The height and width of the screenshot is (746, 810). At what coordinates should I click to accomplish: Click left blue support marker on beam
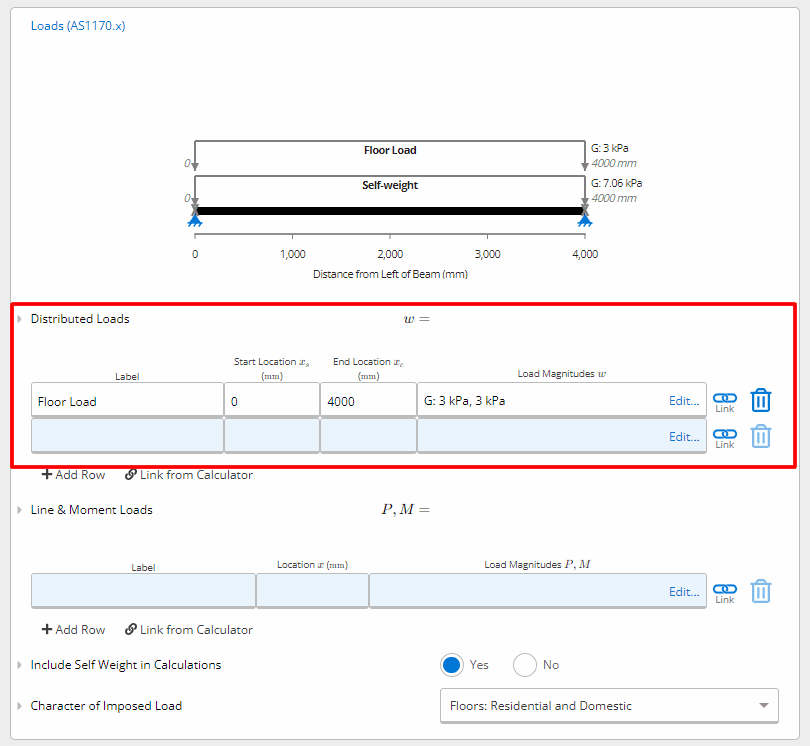195,221
